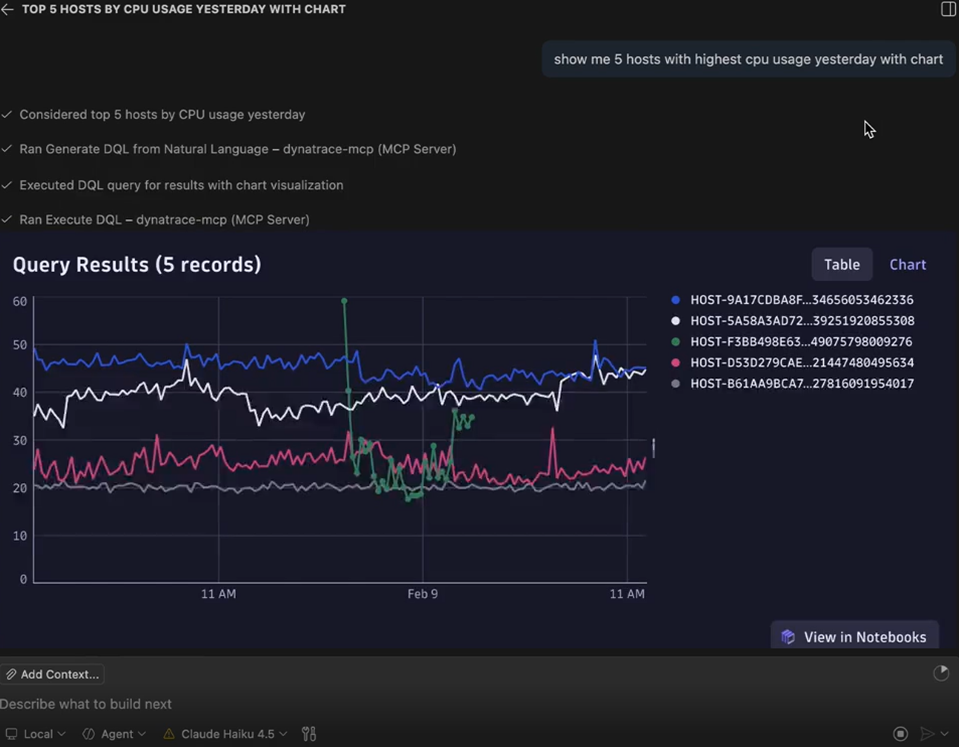This screenshot has height=747, width=959.
Task: Click the Notebooks cube icon
Action: click(x=788, y=637)
